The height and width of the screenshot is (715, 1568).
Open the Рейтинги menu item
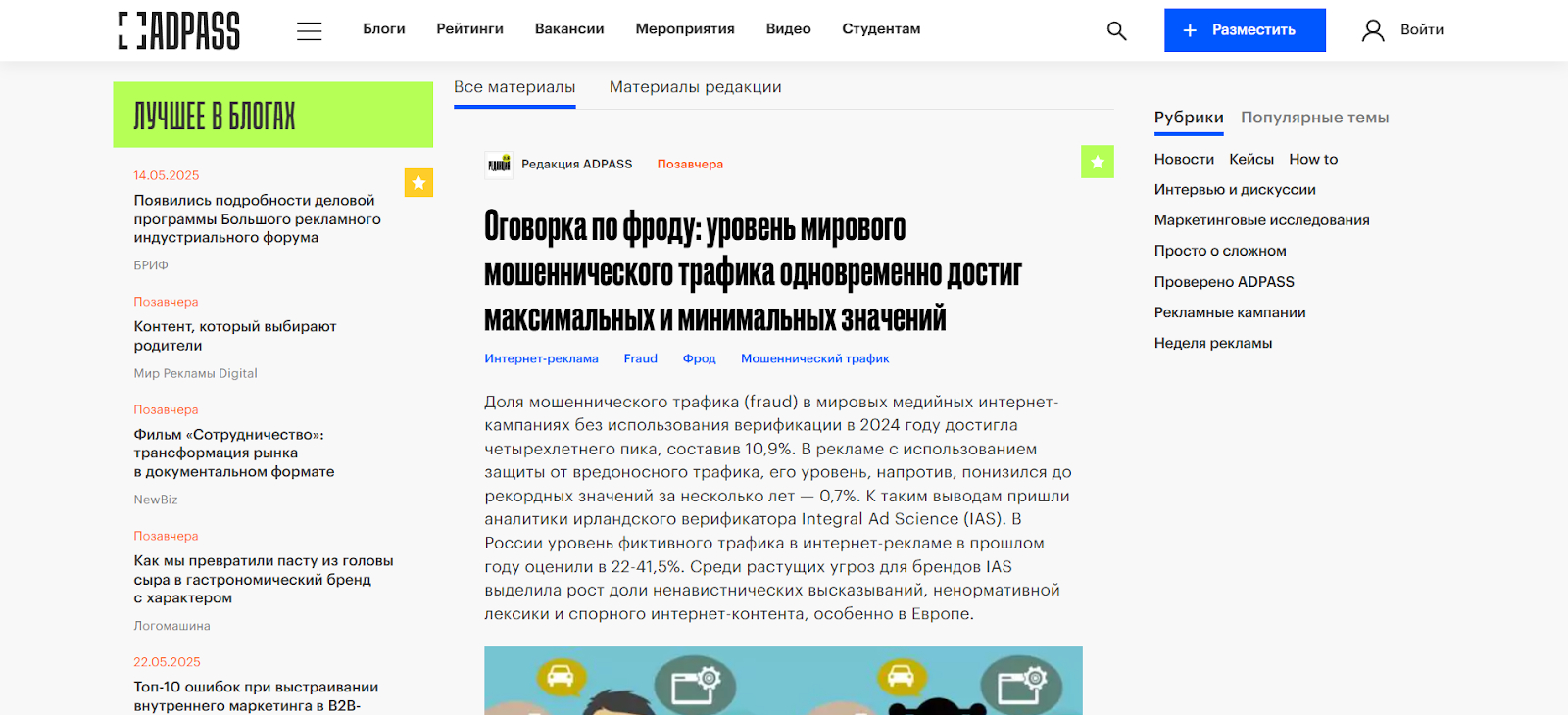tap(470, 29)
